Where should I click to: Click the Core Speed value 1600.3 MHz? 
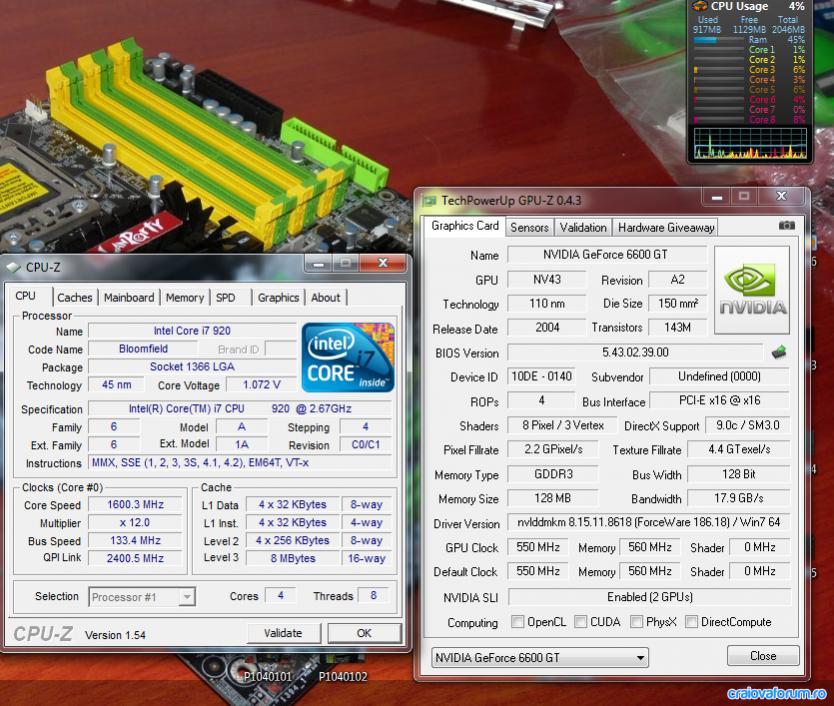click(x=135, y=504)
